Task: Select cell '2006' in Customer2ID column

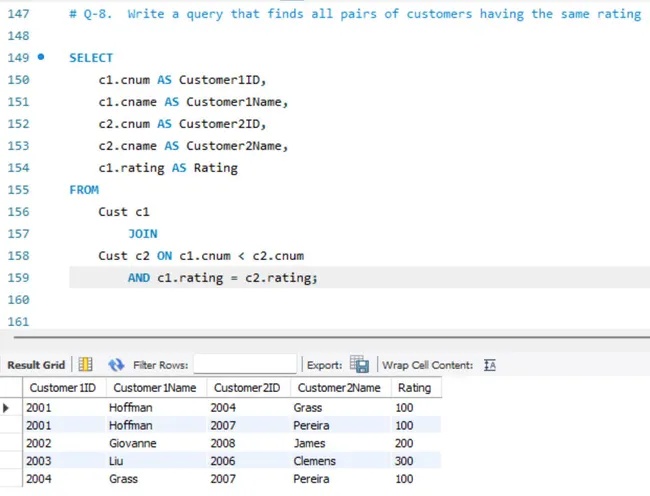Action: [x=223, y=461]
